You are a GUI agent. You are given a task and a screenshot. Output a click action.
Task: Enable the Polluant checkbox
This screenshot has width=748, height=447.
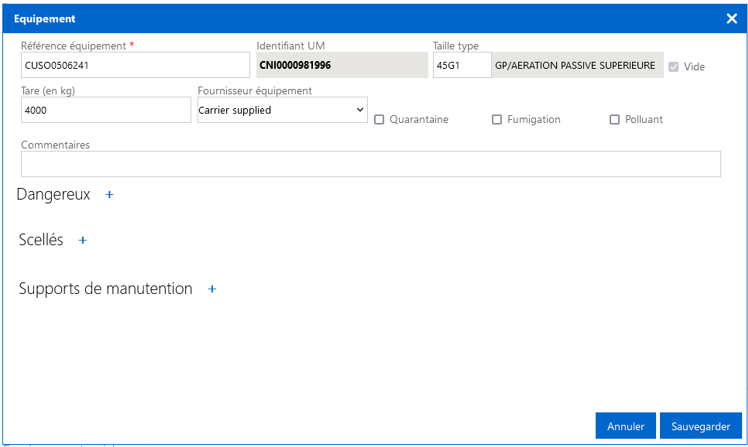[614, 119]
